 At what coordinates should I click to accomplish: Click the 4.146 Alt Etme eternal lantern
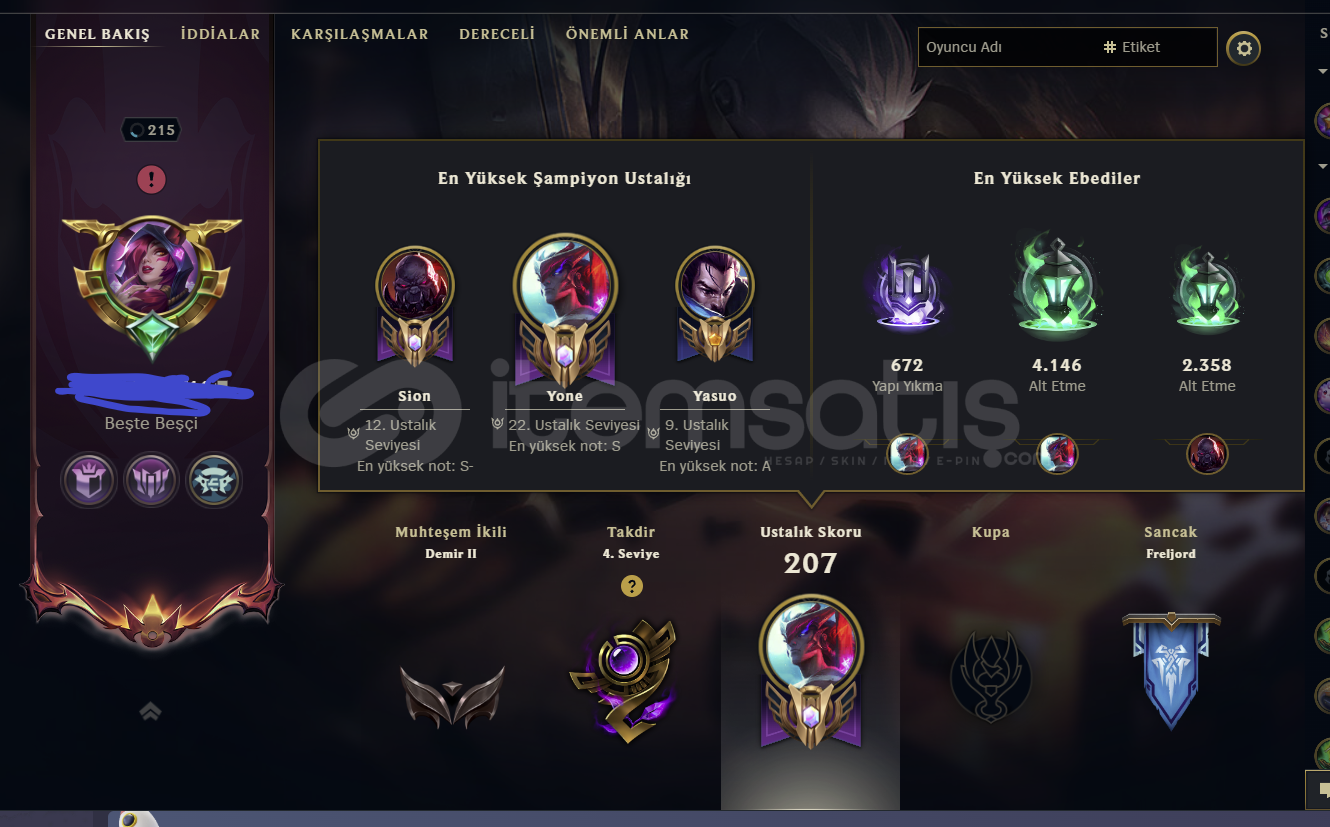click(1057, 285)
